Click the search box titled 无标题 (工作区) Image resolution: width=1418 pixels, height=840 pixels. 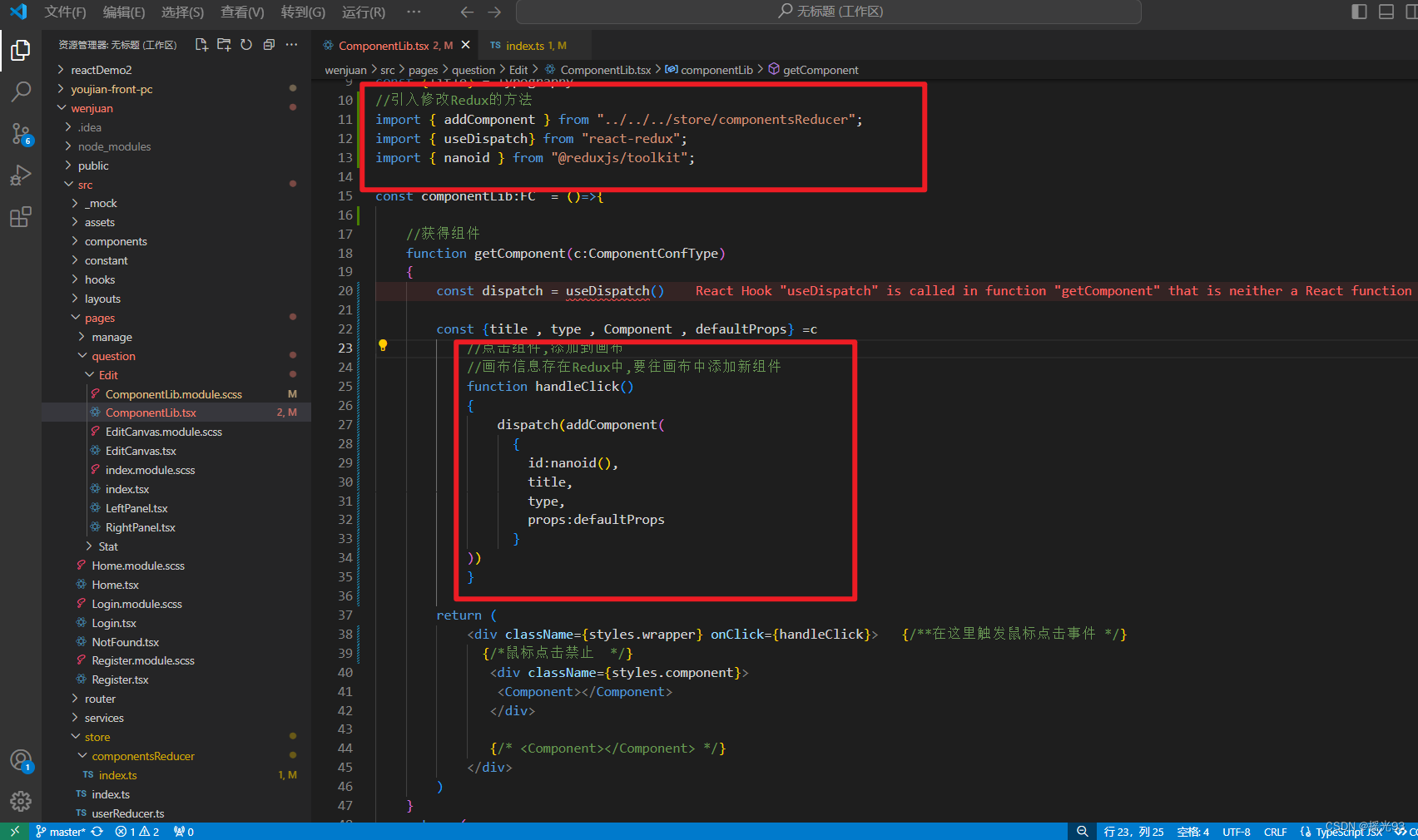pyautogui.click(x=829, y=12)
